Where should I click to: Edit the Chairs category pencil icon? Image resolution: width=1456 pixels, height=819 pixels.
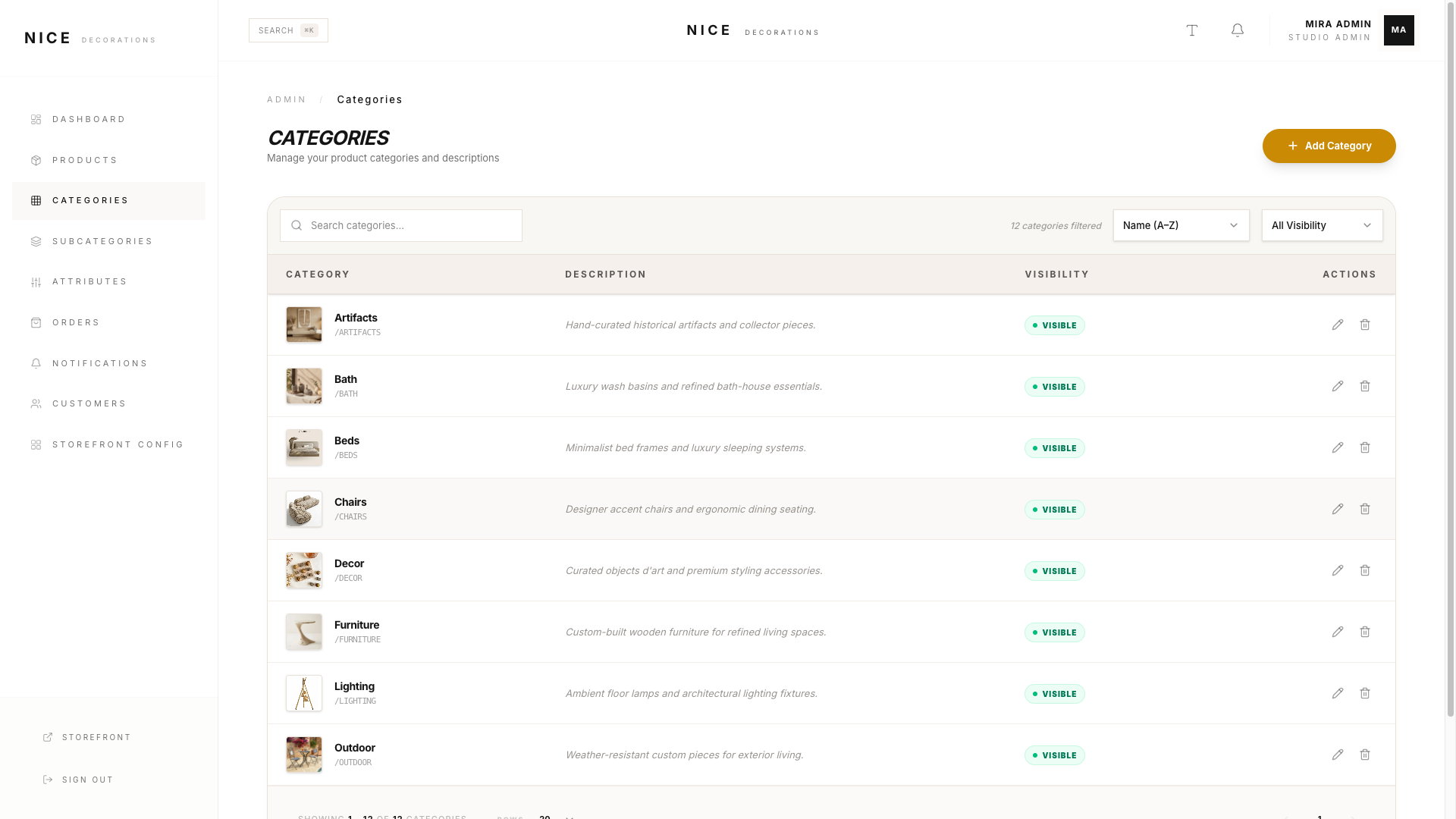(1338, 509)
